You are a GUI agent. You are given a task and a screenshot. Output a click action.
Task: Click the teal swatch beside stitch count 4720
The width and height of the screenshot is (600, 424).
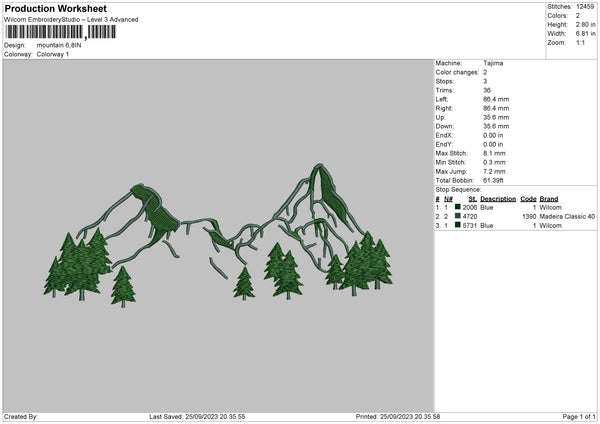(457, 216)
